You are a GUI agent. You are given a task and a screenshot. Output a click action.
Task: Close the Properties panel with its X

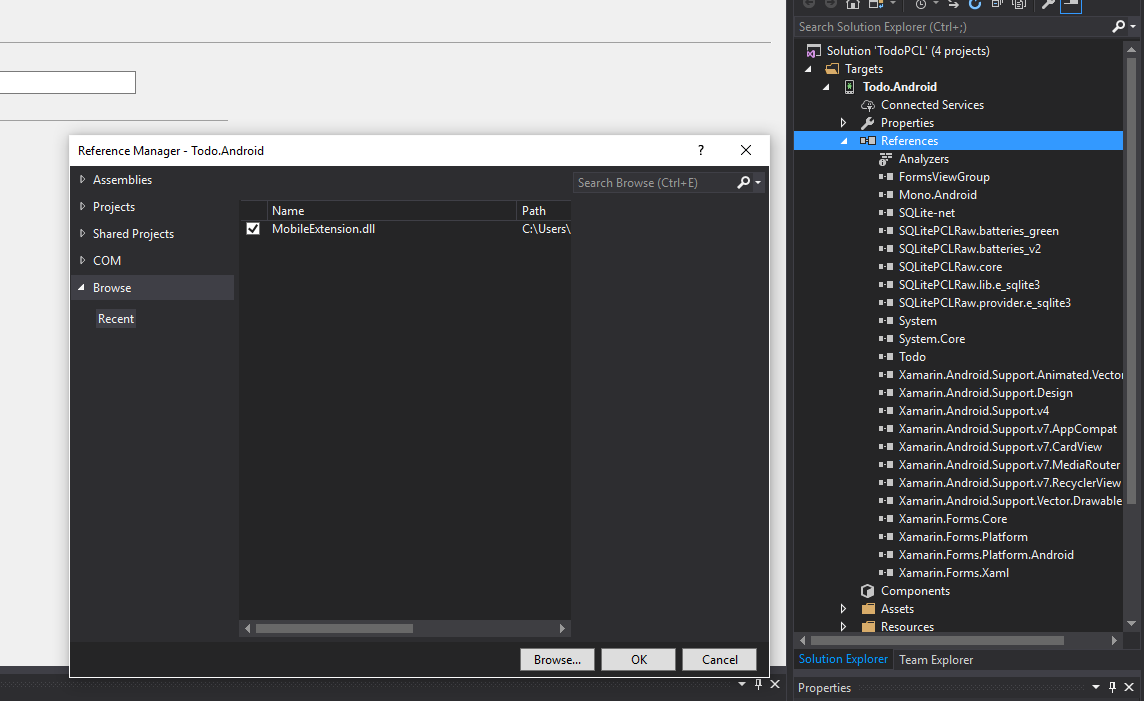1129,687
